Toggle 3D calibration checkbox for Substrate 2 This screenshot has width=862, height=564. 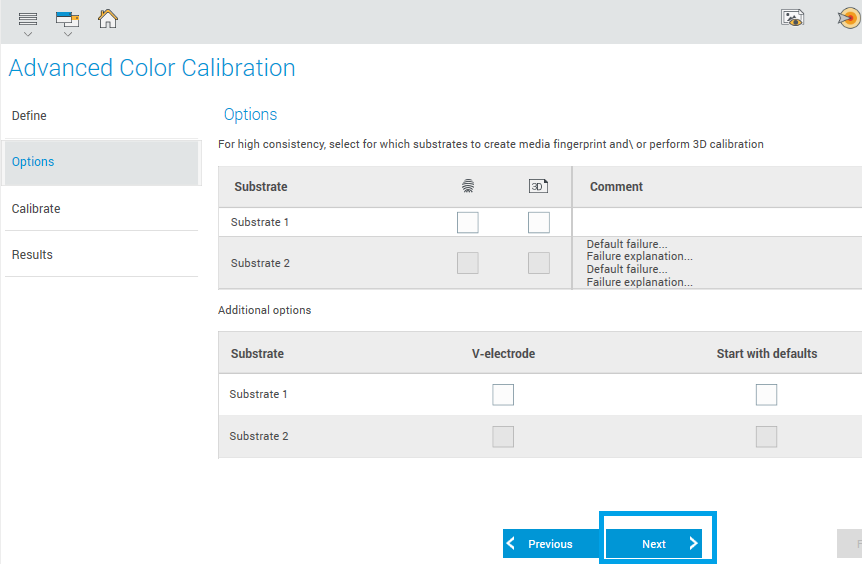point(539,263)
